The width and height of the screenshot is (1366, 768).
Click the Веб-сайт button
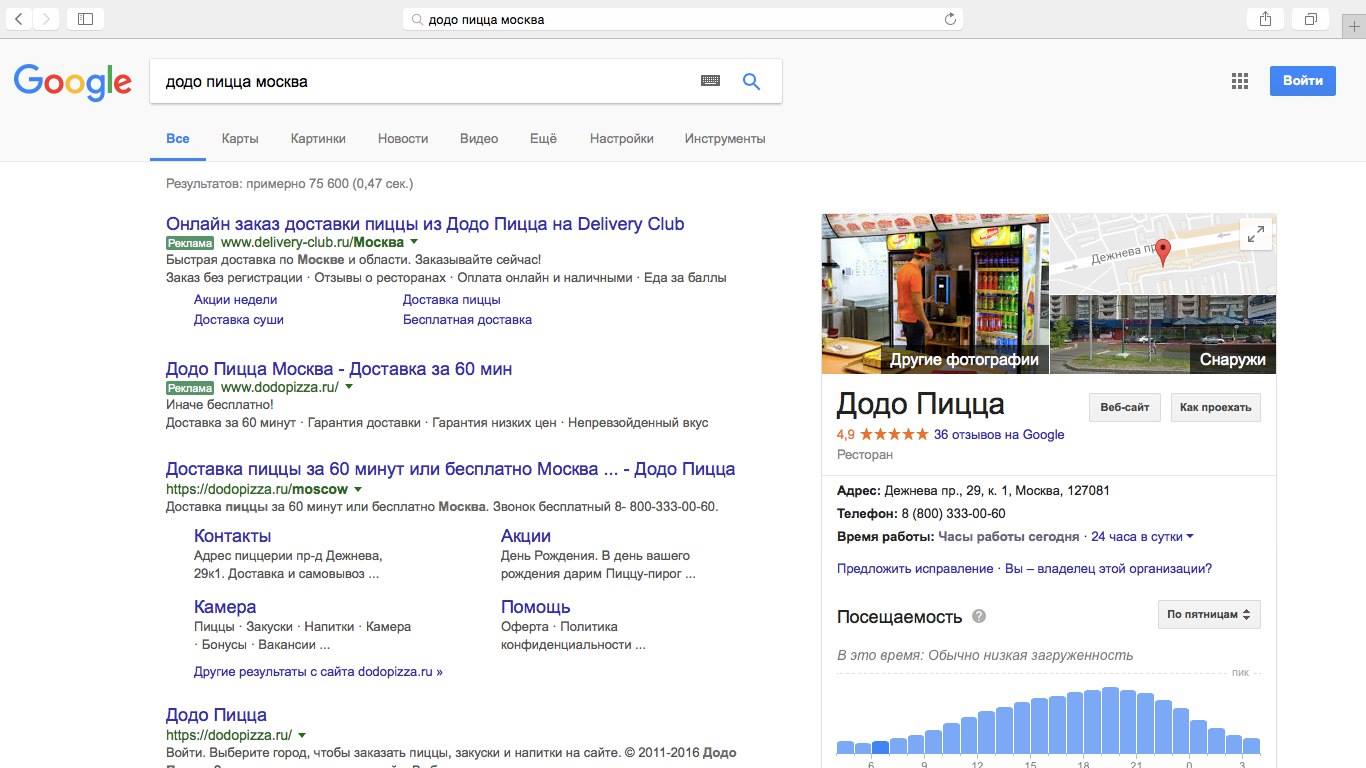pyautogui.click(x=1125, y=408)
